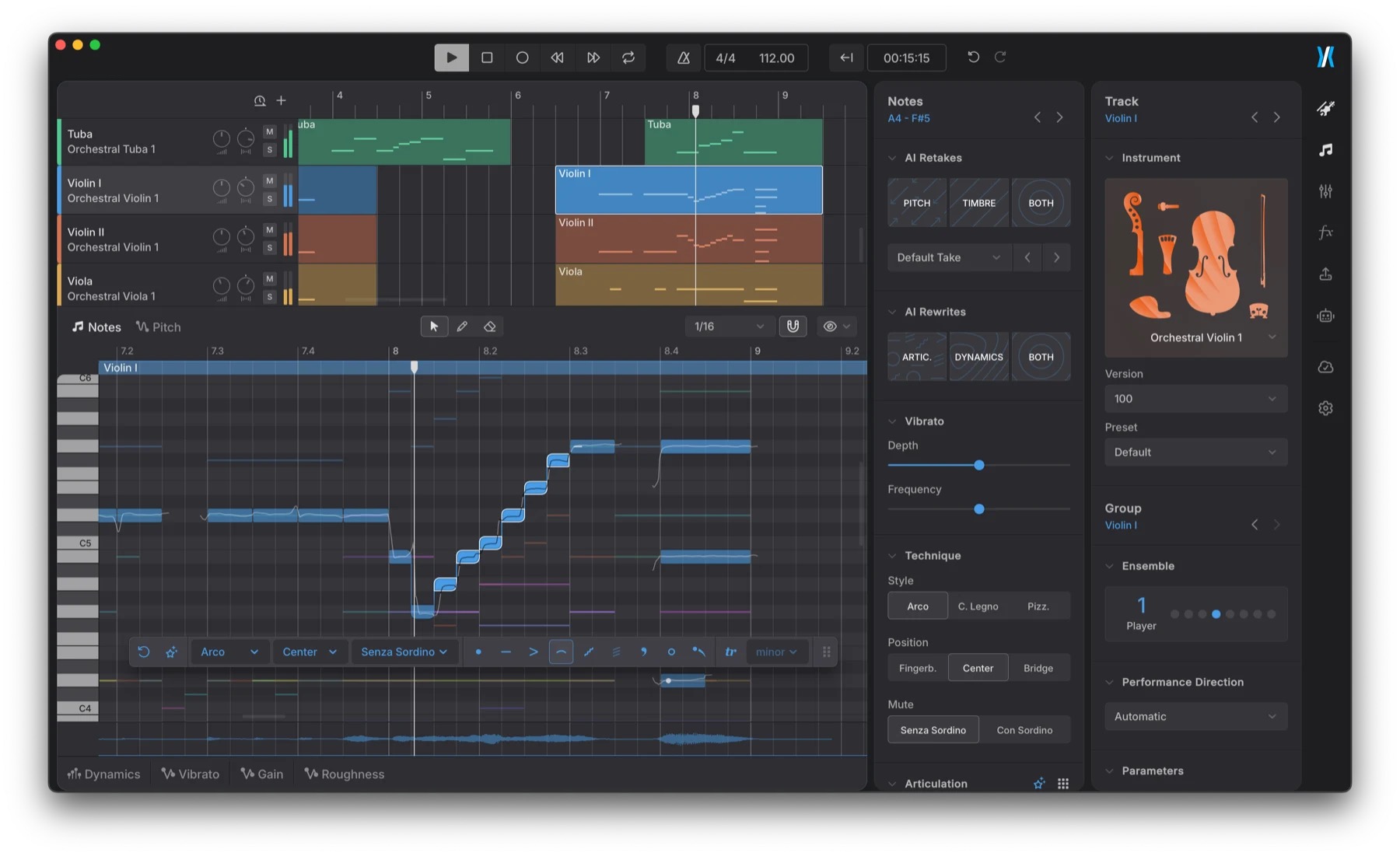Viewport: 1400px width, 856px height.
Task: Mute the Viola track
Action: (270, 279)
